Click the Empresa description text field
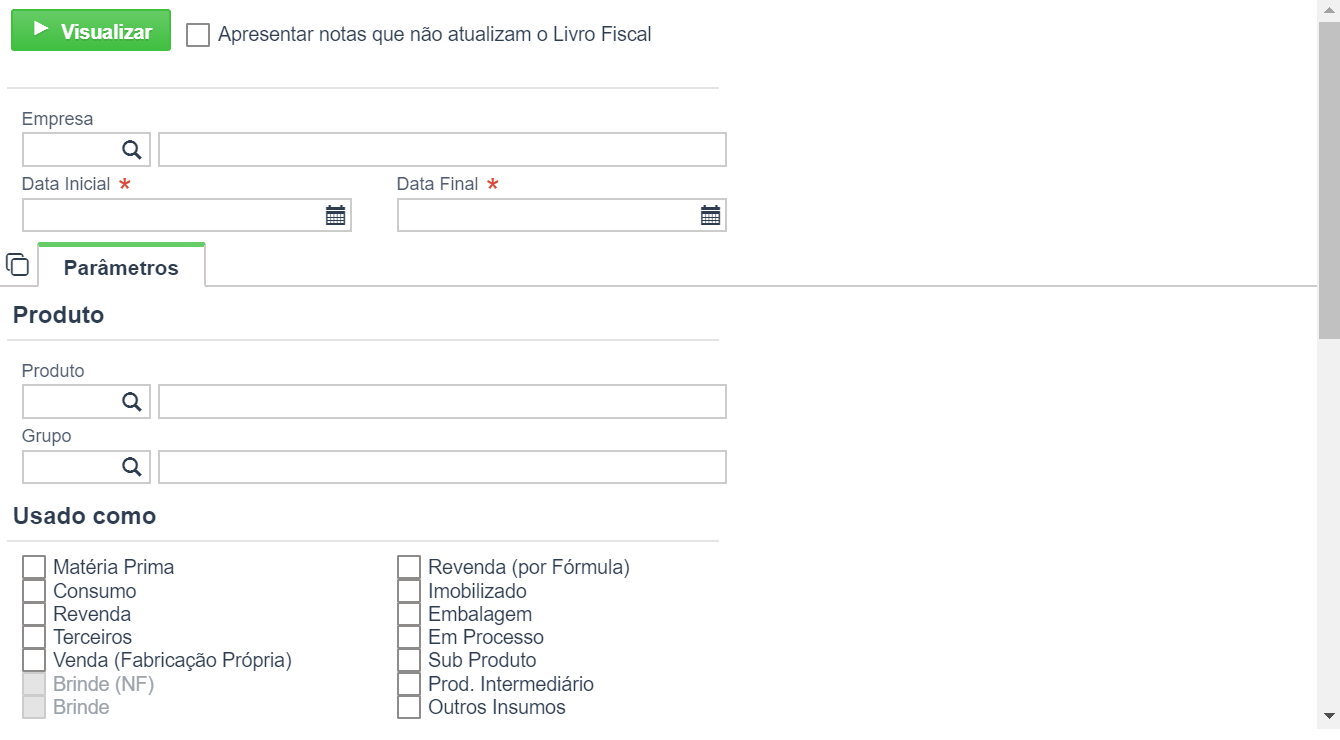Image resolution: width=1340 pixels, height=740 pixels. [442, 150]
